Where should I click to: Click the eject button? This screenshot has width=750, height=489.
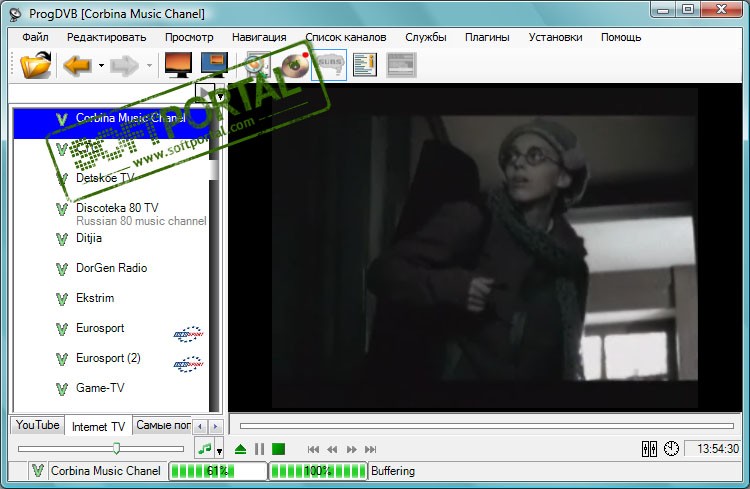tap(241, 449)
